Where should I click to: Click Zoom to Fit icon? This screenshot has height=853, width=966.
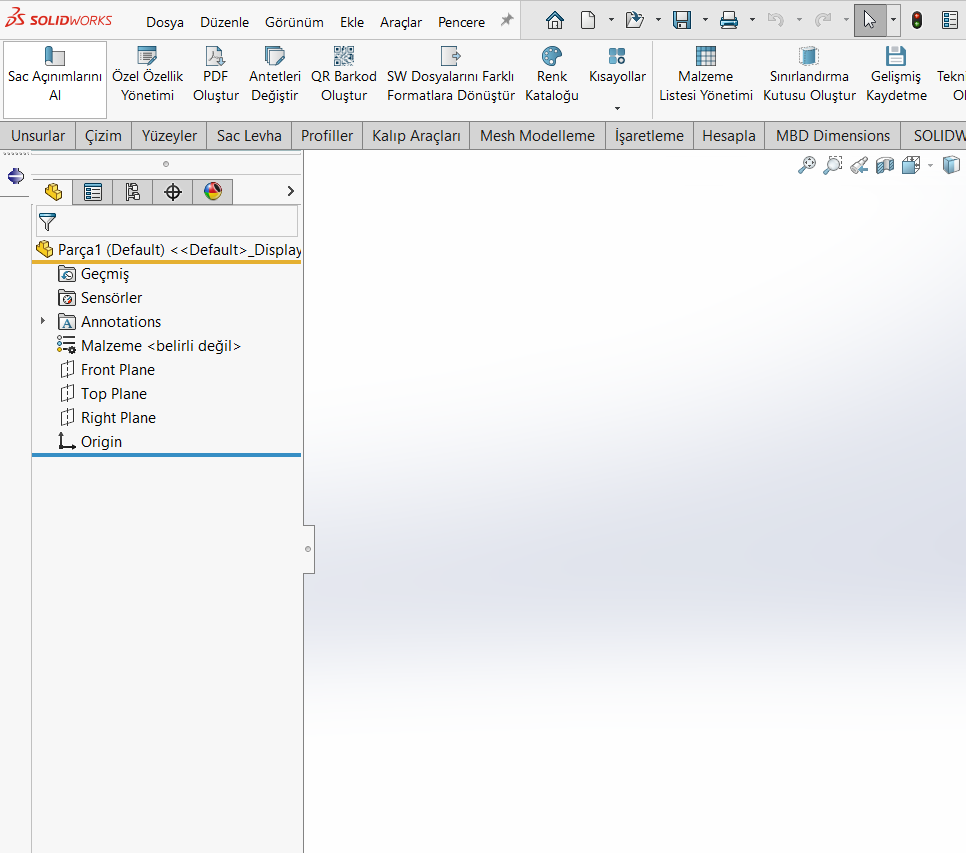click(806, 165)
